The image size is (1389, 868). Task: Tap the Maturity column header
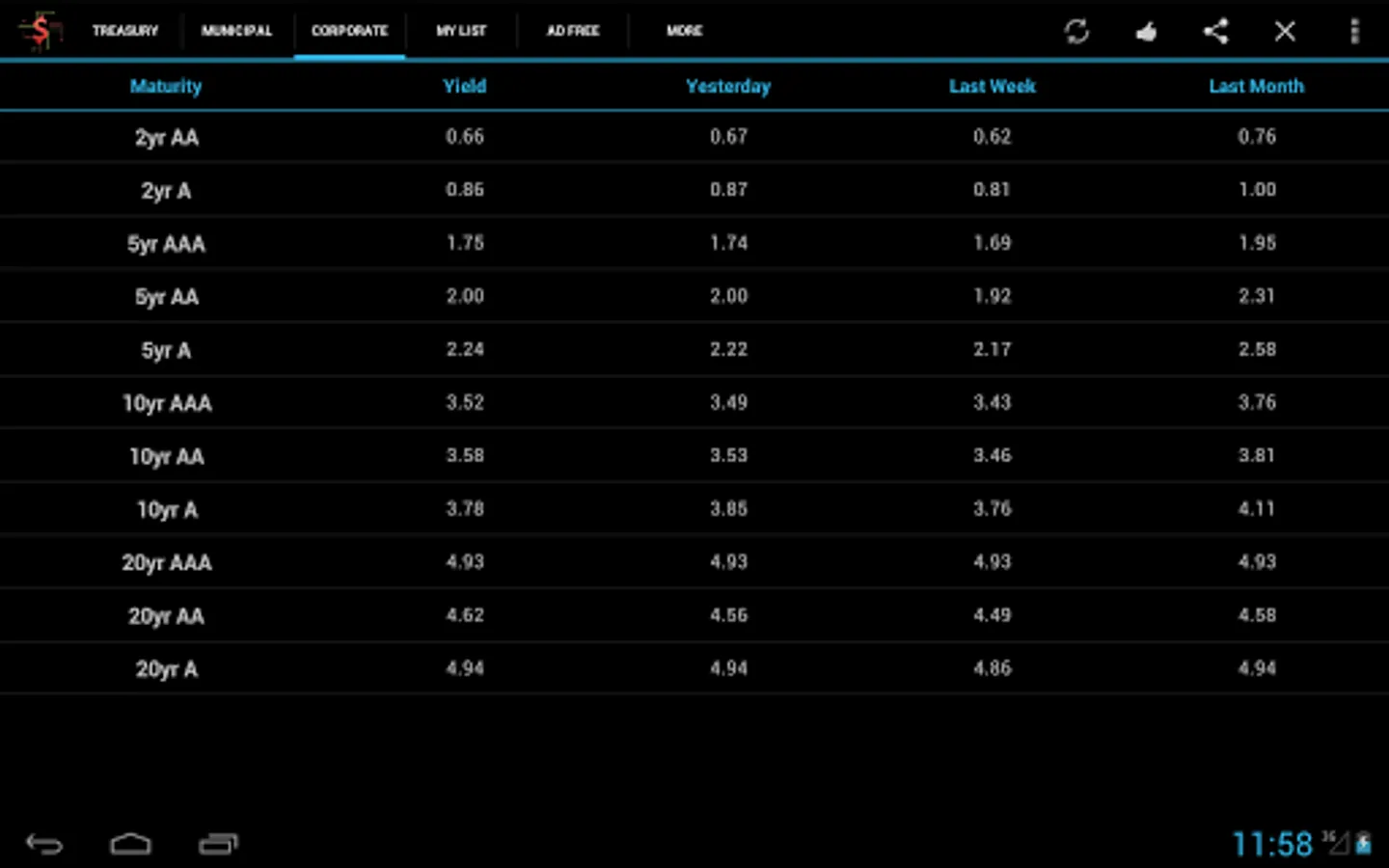[x=166, y=87]
